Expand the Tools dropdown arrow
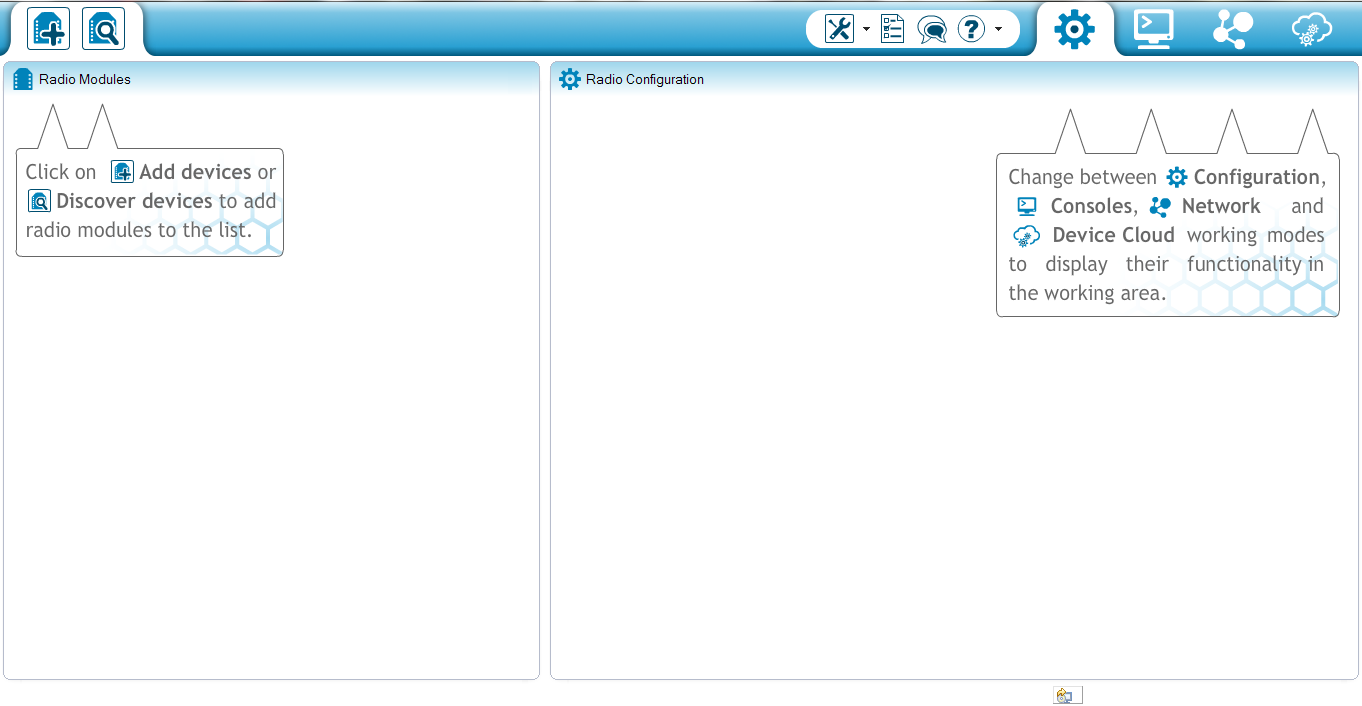Screen dimensions: 1362x706 866,29
